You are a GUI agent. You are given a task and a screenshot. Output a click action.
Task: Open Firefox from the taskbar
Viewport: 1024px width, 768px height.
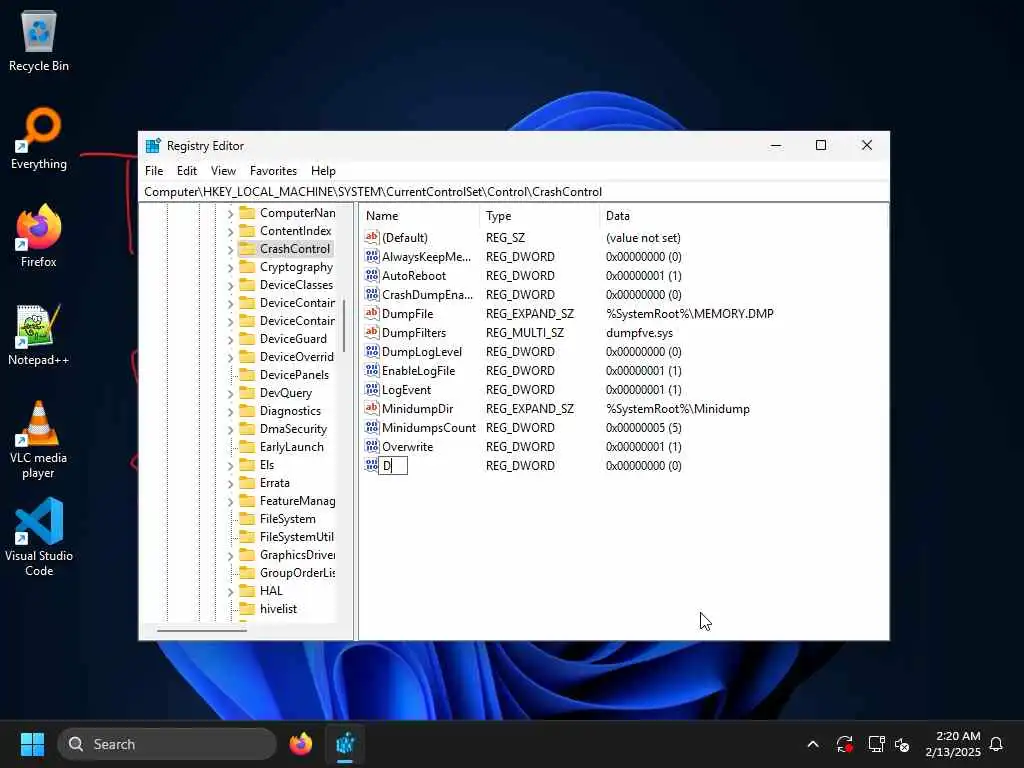click(300, 744)
